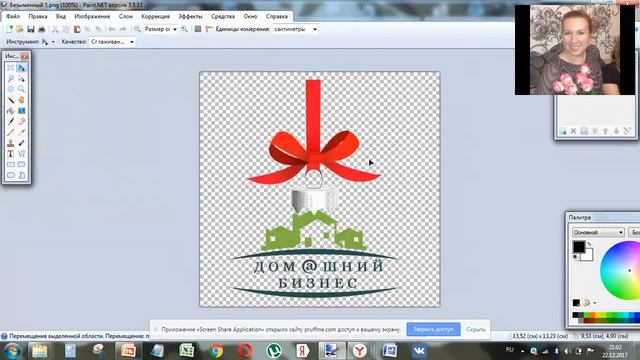Open the Коррекция menu
The width and height of the screenshot is (640, 360).
click(156, 16)
